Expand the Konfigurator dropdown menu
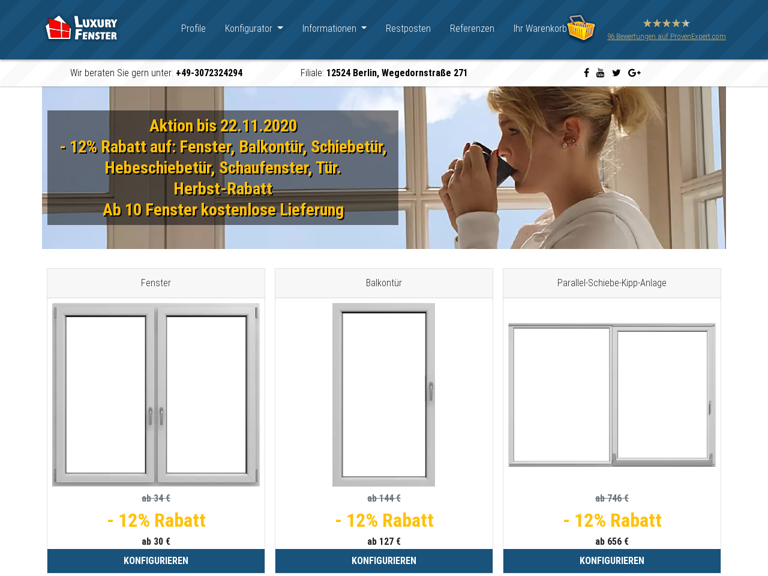 253,28
